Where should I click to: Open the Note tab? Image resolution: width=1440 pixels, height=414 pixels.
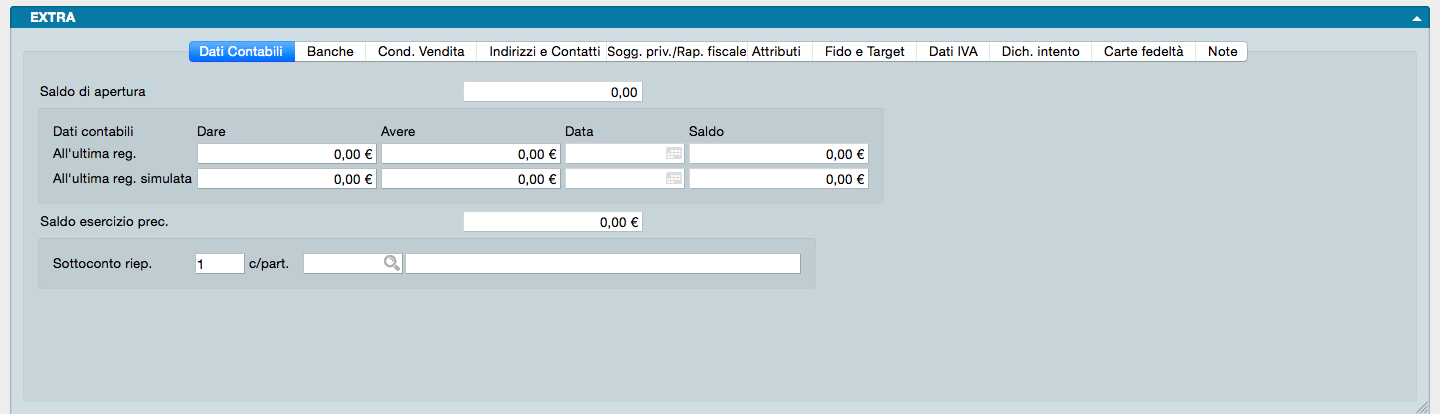pyautogui.click(x=1222, y=52)
